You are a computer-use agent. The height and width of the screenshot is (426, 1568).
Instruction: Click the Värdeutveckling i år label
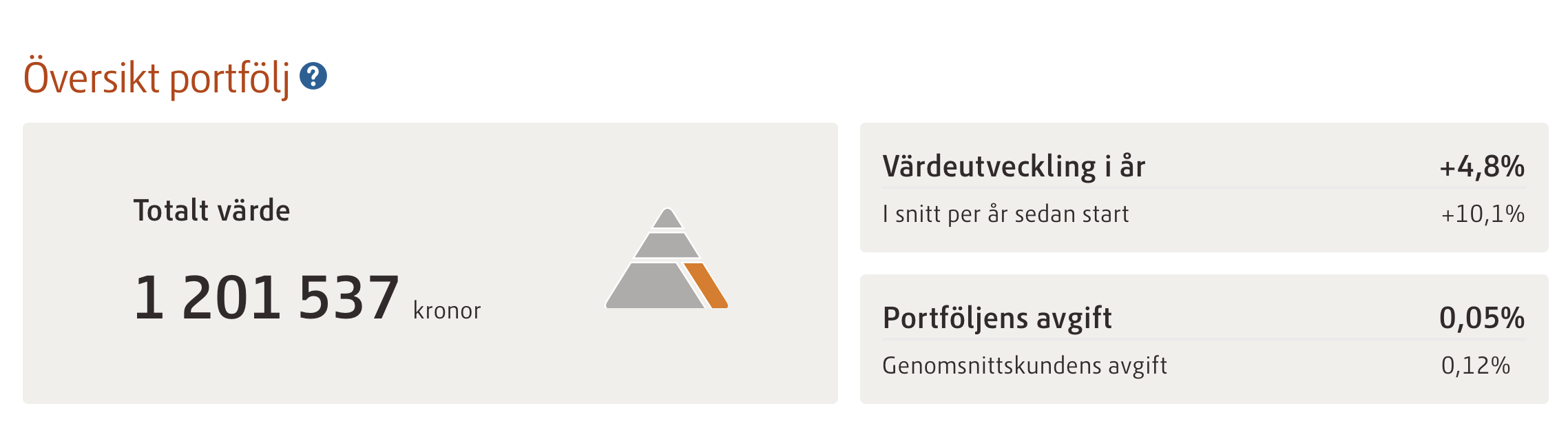[1014, 167]
